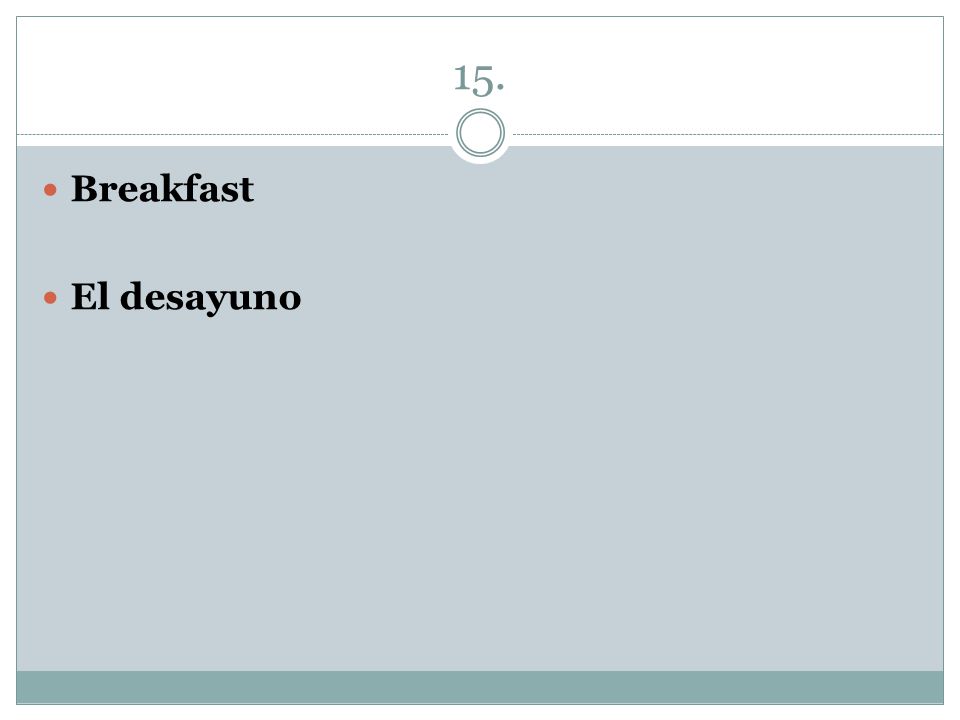Click the dashed divider line left of the circle
Image resolution: width=960 pixels, height=720 pixels.
pos(233,134)
